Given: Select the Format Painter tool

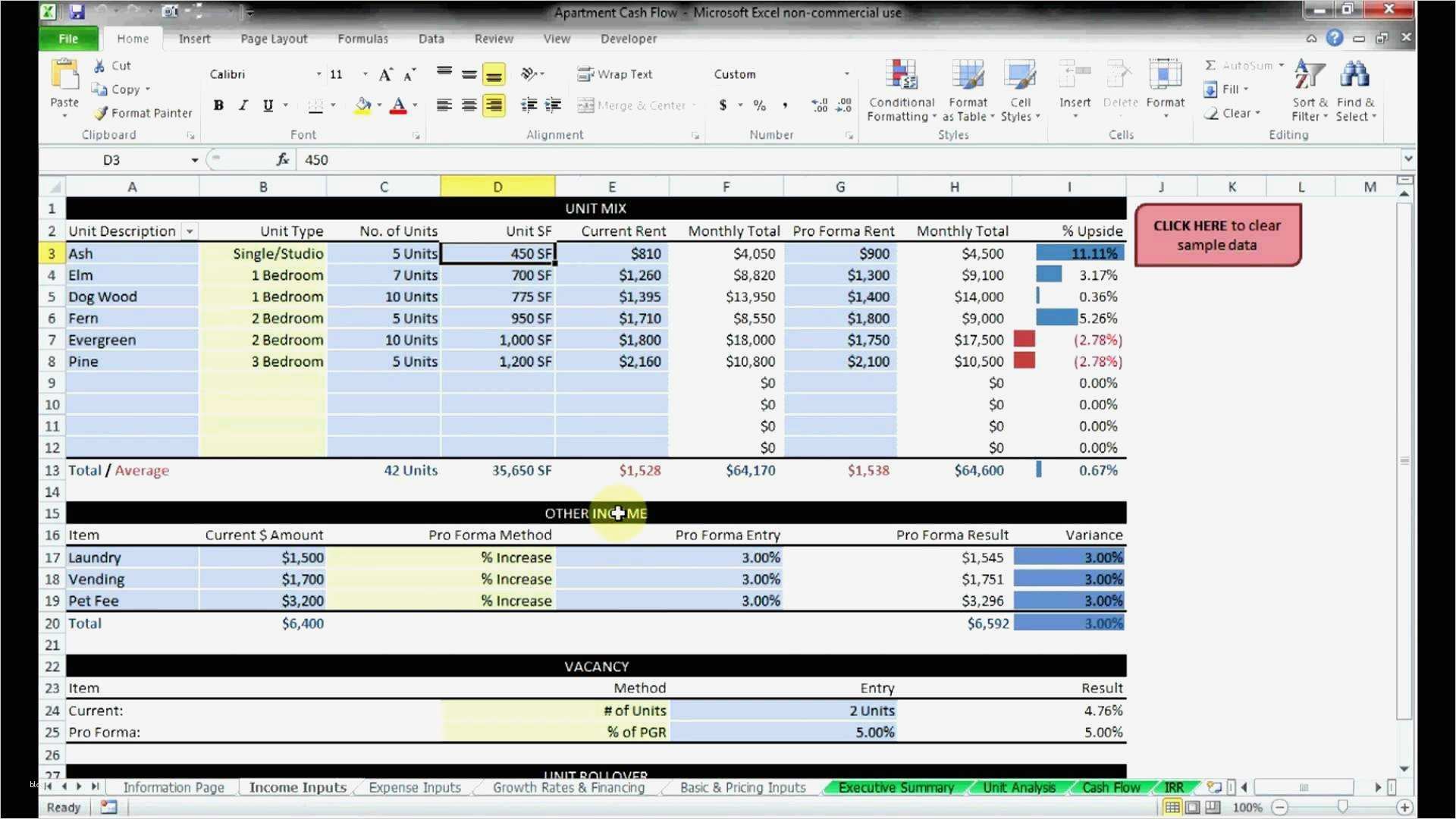Looking at the screenshot, I should [x=143, y=112].
